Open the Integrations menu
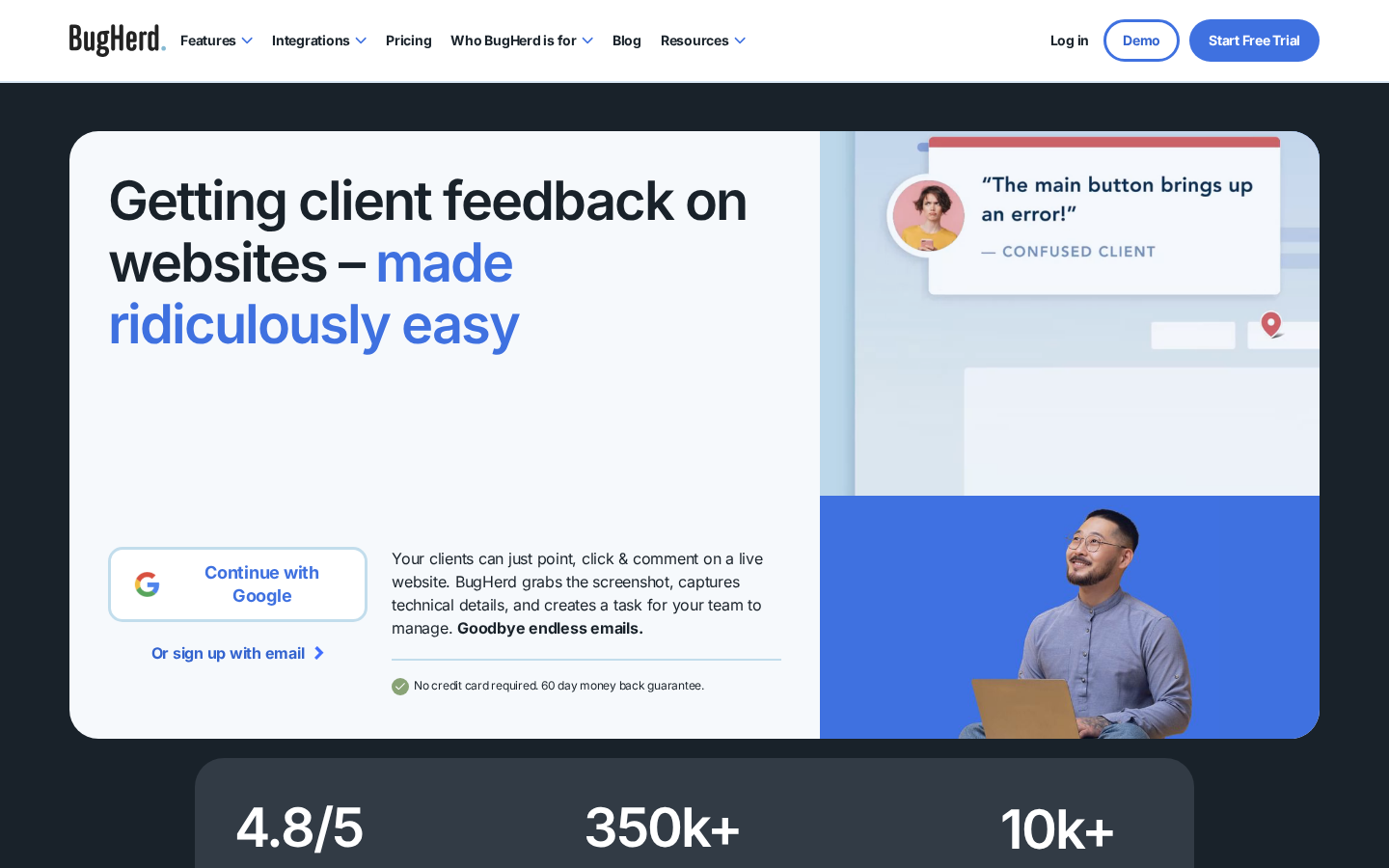1389x868 pixels. coord(319,41)
